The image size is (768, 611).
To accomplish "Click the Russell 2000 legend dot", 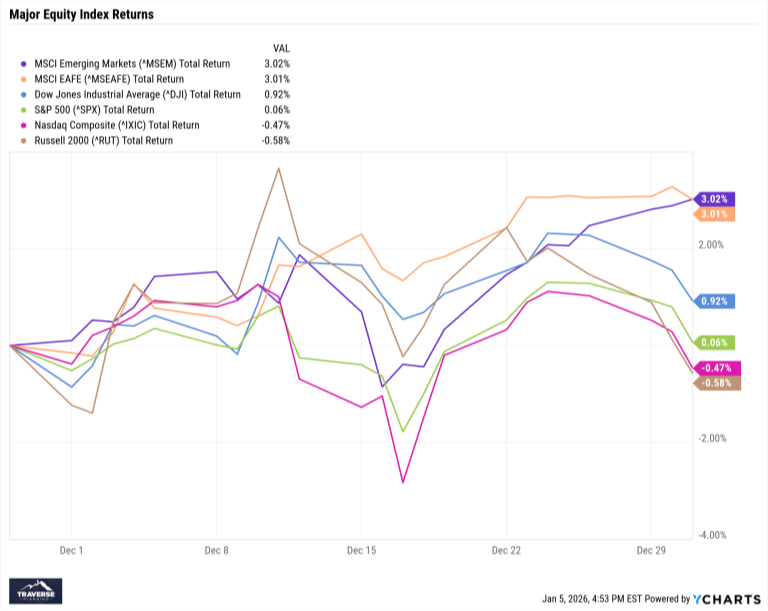I will pos(24,140).
